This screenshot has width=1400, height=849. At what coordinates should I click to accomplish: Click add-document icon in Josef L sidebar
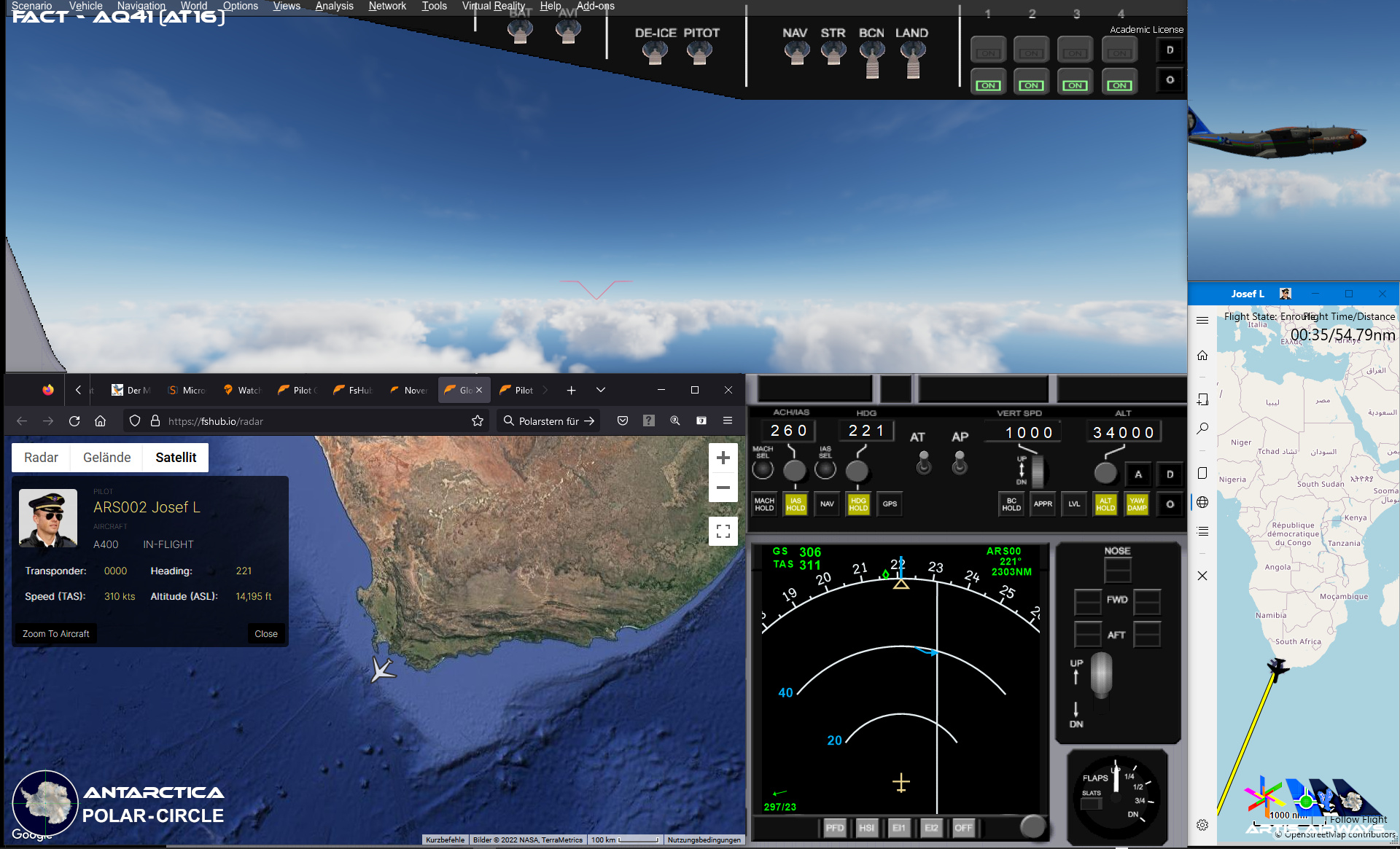[1202, 399]
